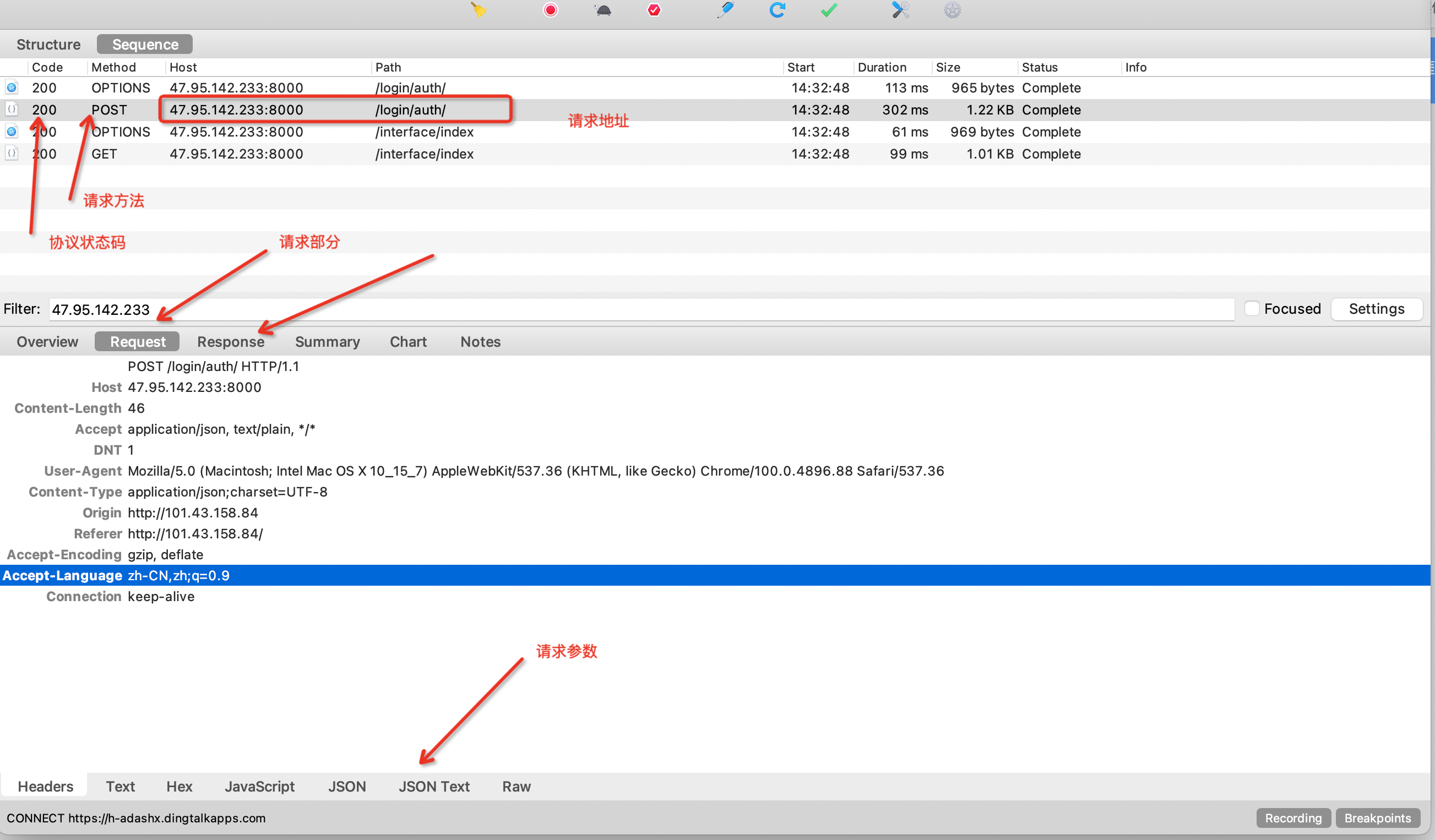
Task: Toggle the Breakpoints status button
Action: pyautogui.click(x=1377, y=818)
